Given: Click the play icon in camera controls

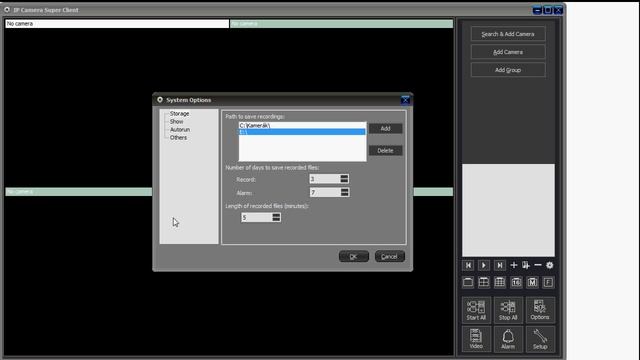Looking at the screenshot, I should (x=484, y=265).
